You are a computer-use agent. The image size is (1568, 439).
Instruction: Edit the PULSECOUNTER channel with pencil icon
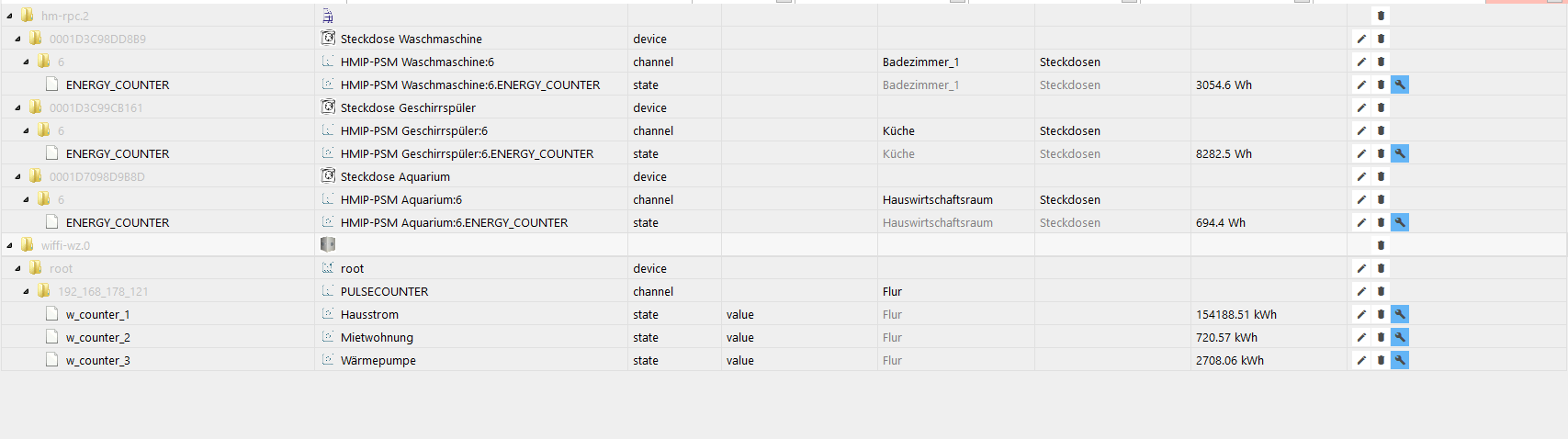pos(1361,291)
